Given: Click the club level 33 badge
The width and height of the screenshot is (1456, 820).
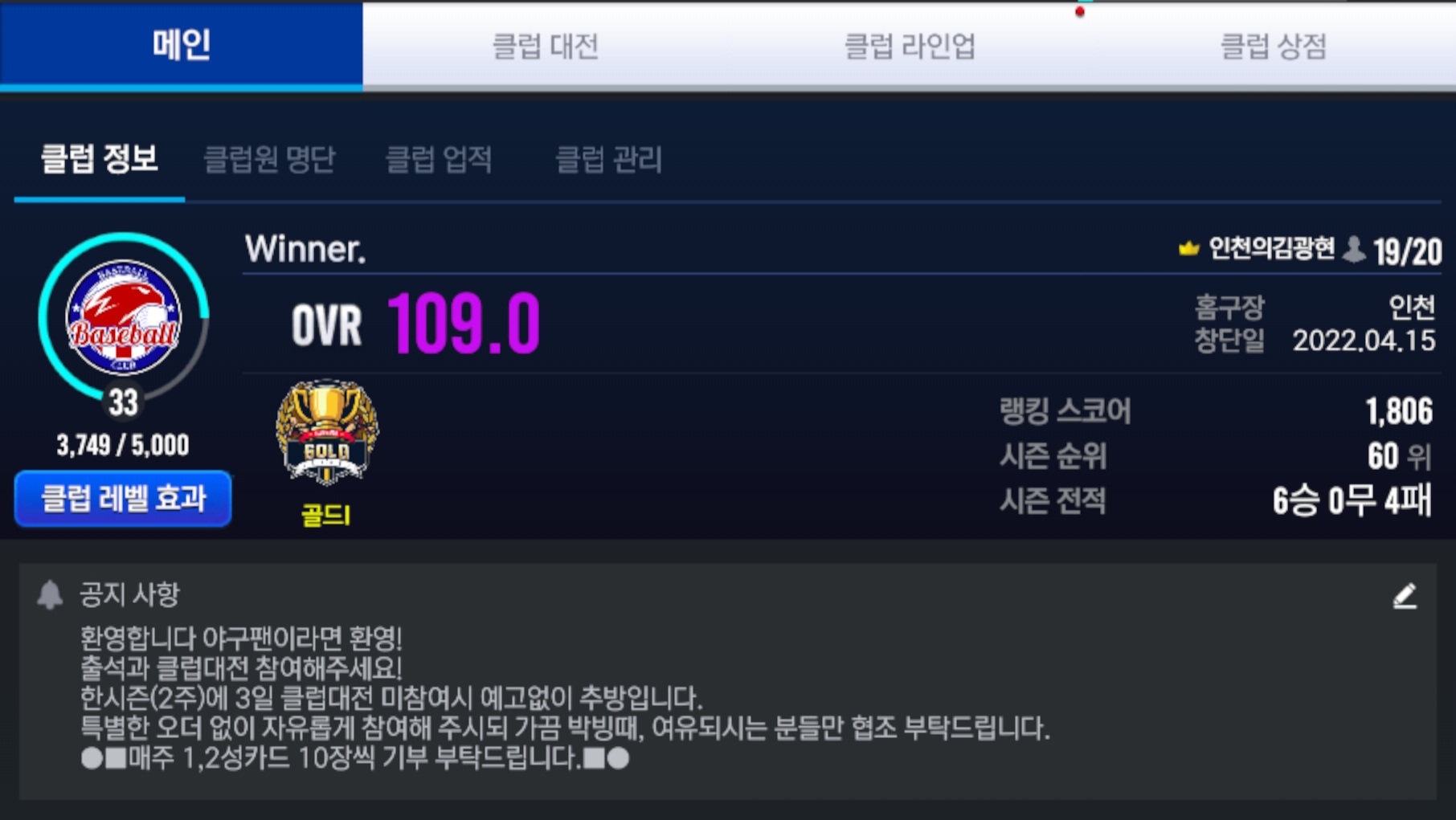Looking at the screenshot, I should (123, 402).
